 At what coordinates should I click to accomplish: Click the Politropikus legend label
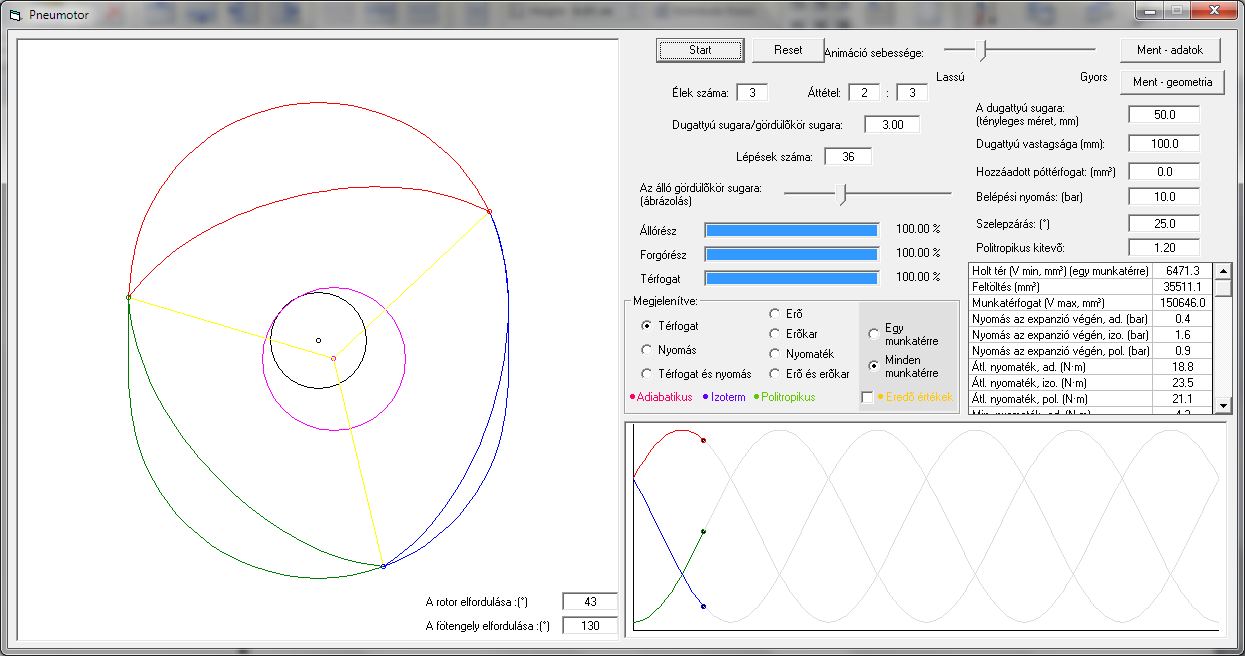coord(789,397)
